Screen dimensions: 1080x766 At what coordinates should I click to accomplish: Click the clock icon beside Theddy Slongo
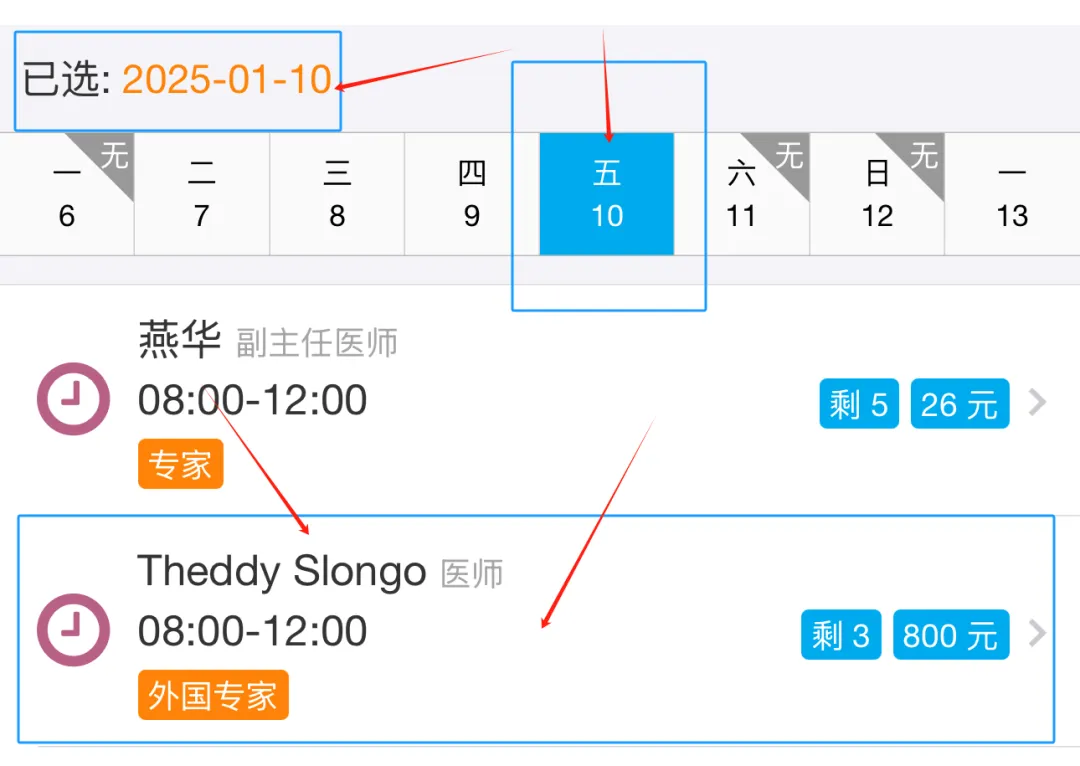pos(73,630)
